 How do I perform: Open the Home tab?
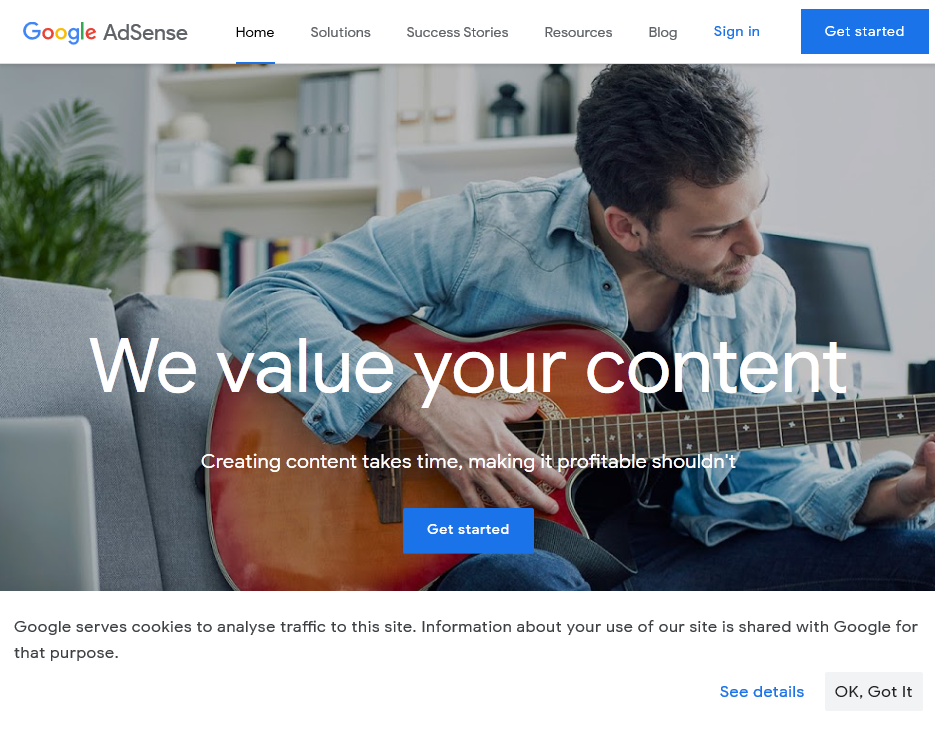click(255, 32)
